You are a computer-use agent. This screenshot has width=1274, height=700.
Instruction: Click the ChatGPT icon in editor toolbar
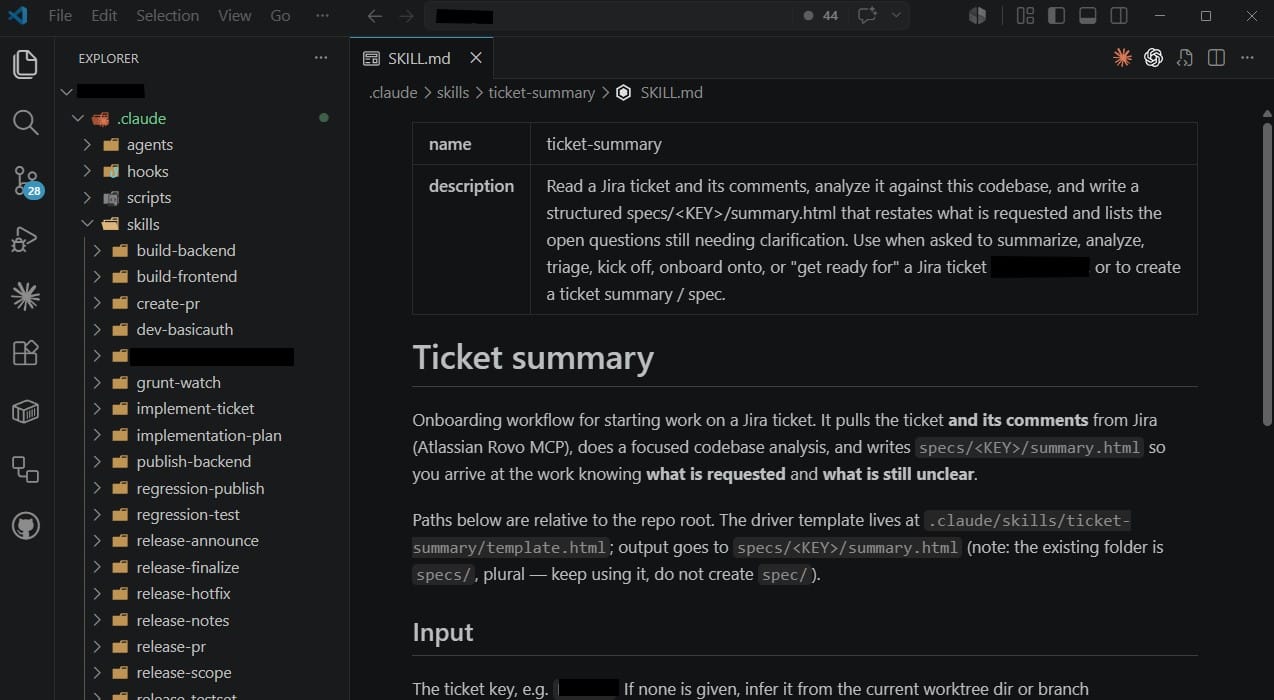[x=1153, y=58]
